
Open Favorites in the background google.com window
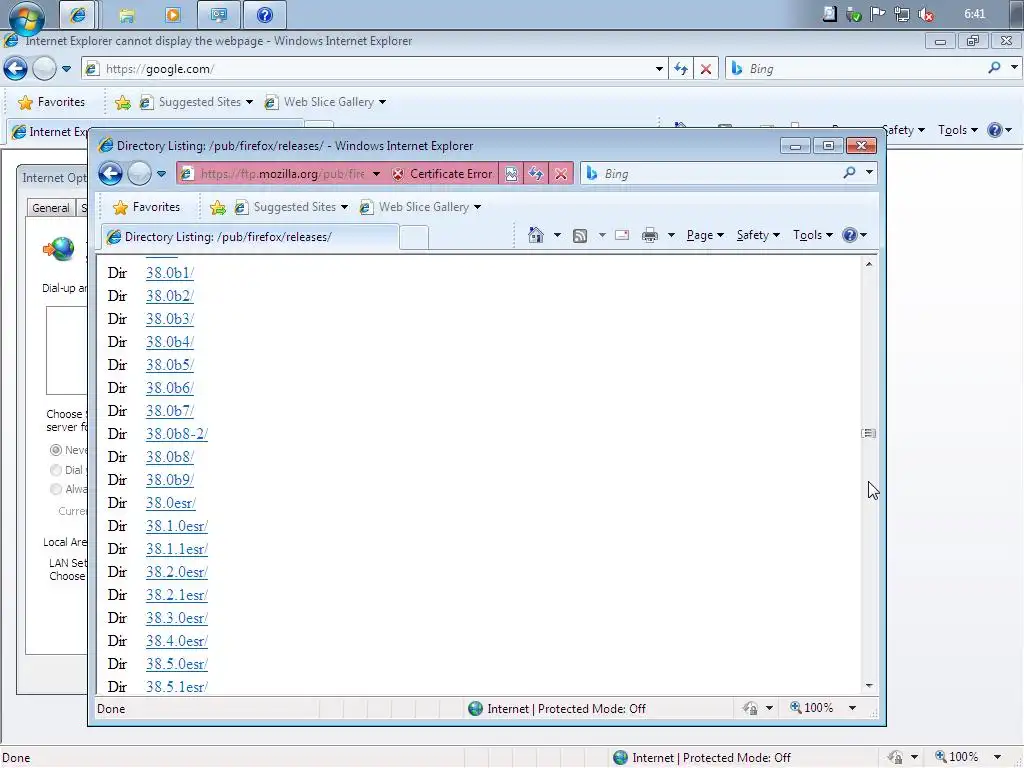(x=52, y=102)
